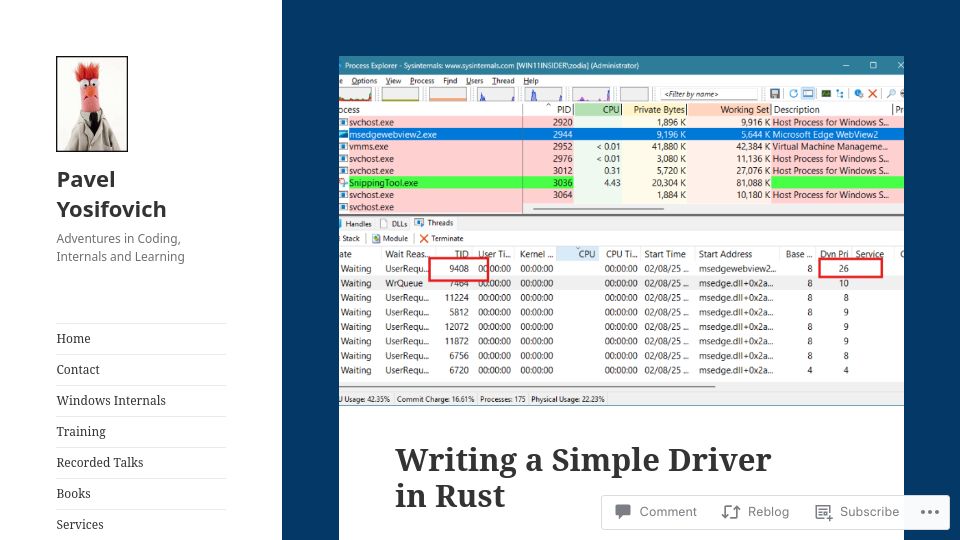Sort by the CPU column header in process list
Viewport: 960px width, 540px height.
(598, 110)
